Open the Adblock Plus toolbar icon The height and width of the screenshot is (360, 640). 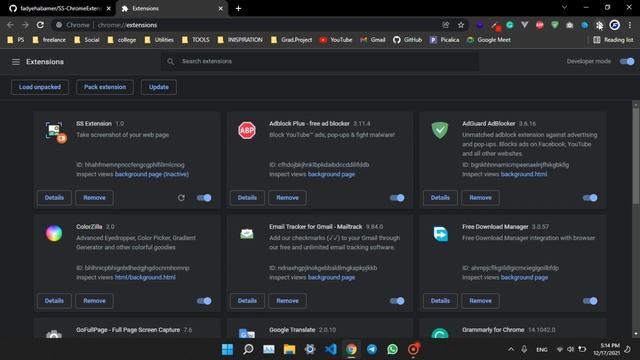pos(540,25)
